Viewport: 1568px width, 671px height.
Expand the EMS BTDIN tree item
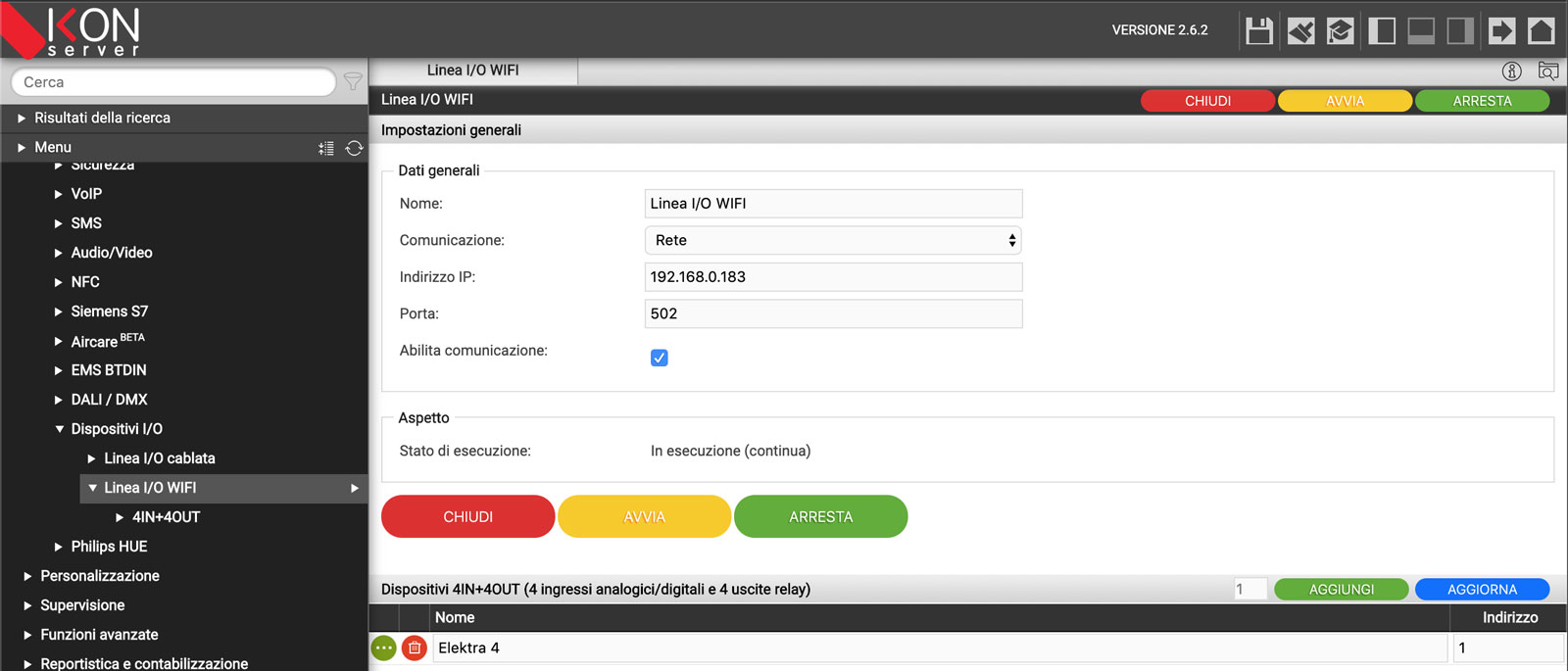(x=59, y=370)
